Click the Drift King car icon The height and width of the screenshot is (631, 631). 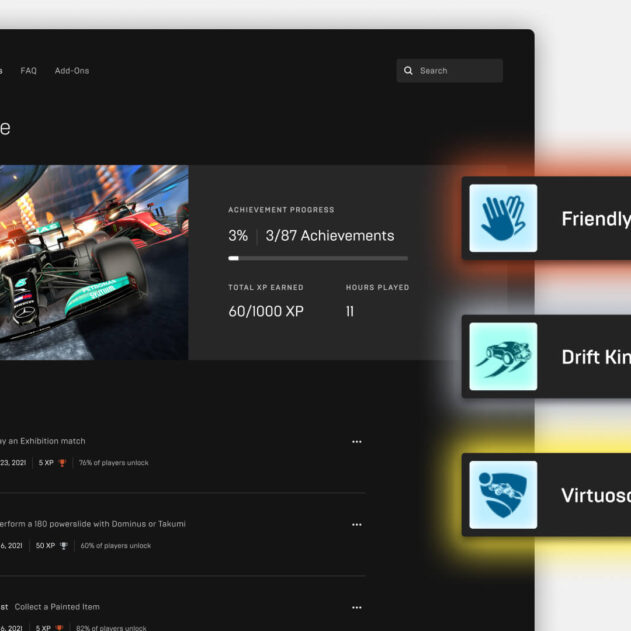(503, 357)
